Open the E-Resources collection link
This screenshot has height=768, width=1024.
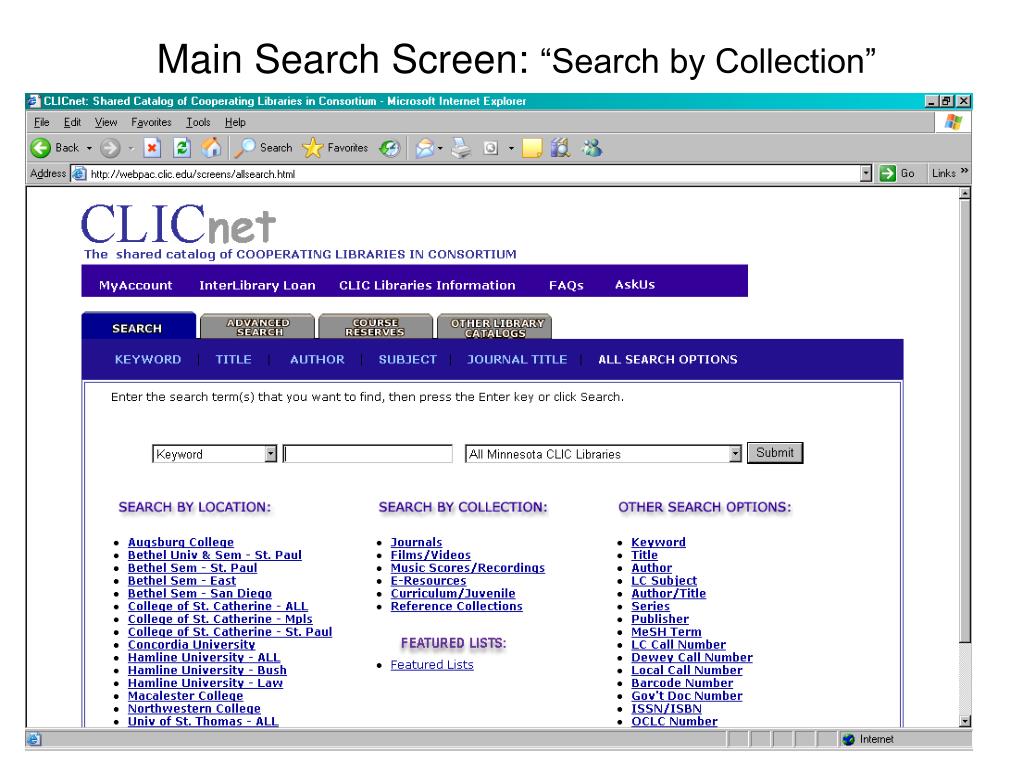click(x=428, y=581)
